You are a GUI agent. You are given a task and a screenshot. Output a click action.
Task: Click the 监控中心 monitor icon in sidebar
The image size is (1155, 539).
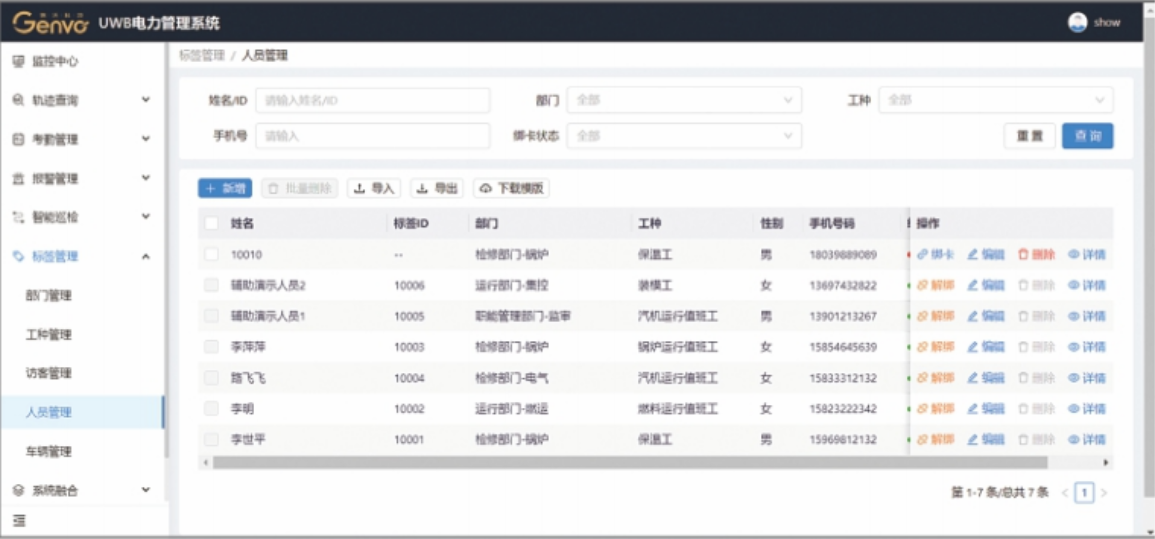point(19,62)
